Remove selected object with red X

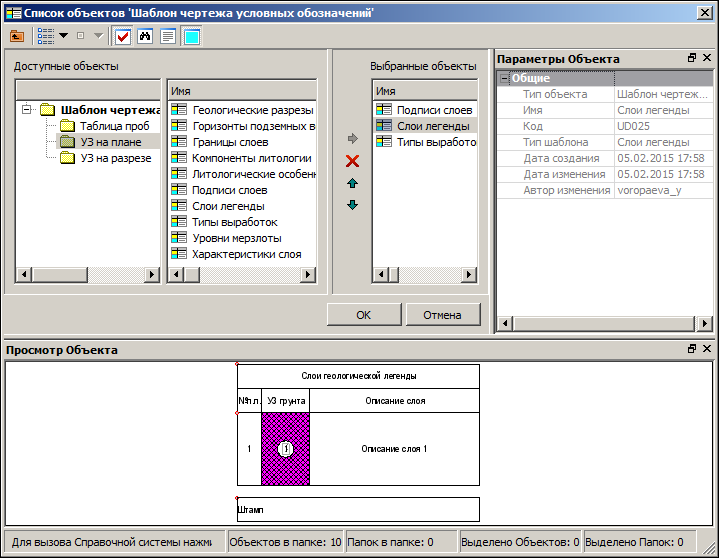coord(353,161)
